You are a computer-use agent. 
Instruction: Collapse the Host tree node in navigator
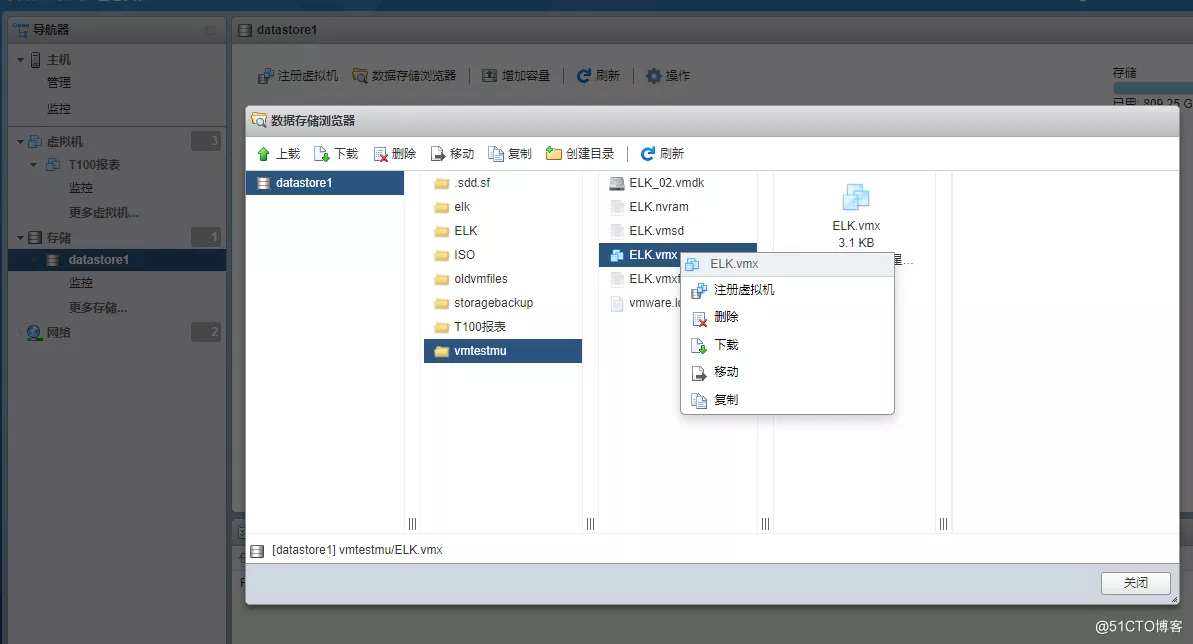tap(20, 60)
